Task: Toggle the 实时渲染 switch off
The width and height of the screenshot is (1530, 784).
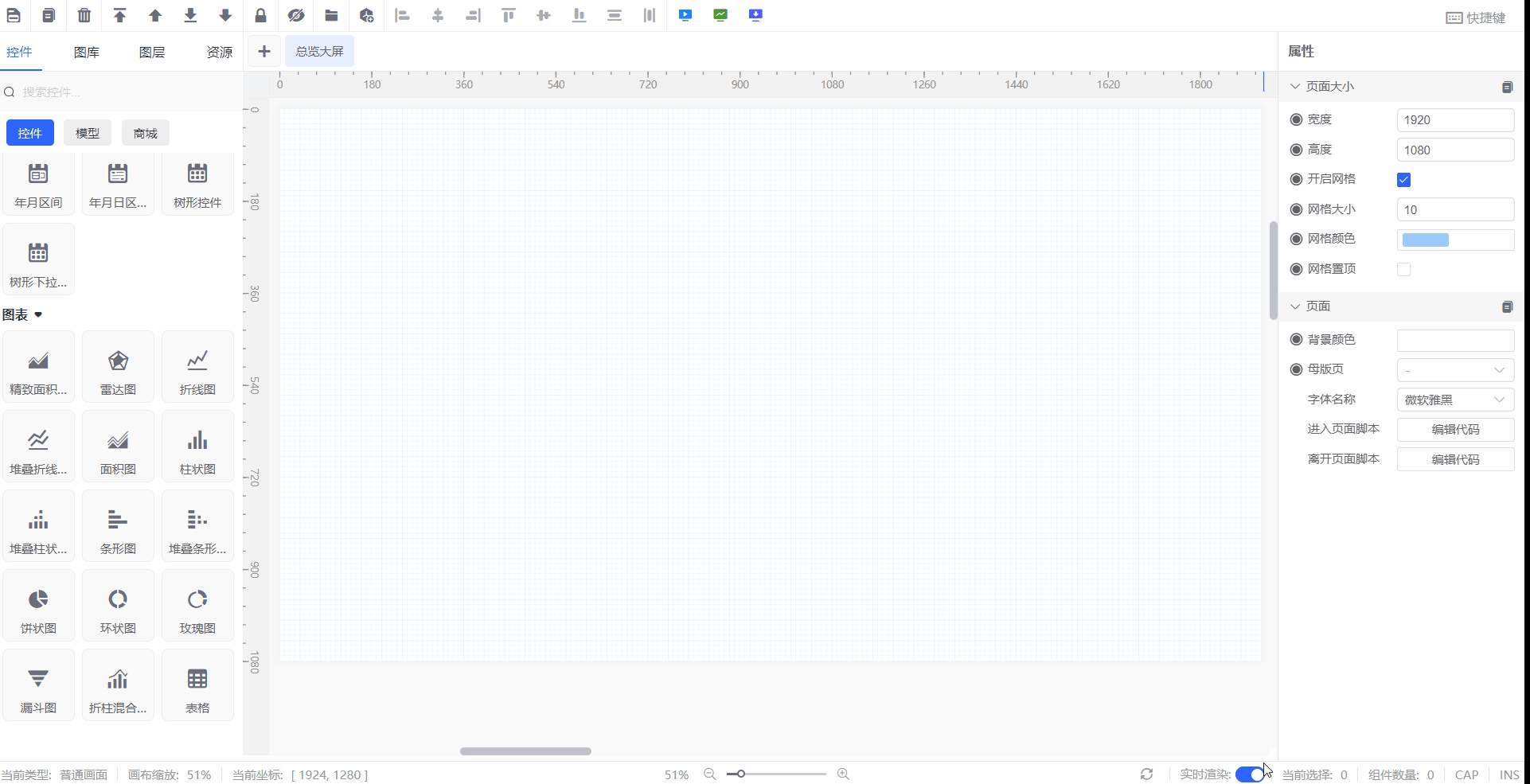Action: click(1250, 774)
